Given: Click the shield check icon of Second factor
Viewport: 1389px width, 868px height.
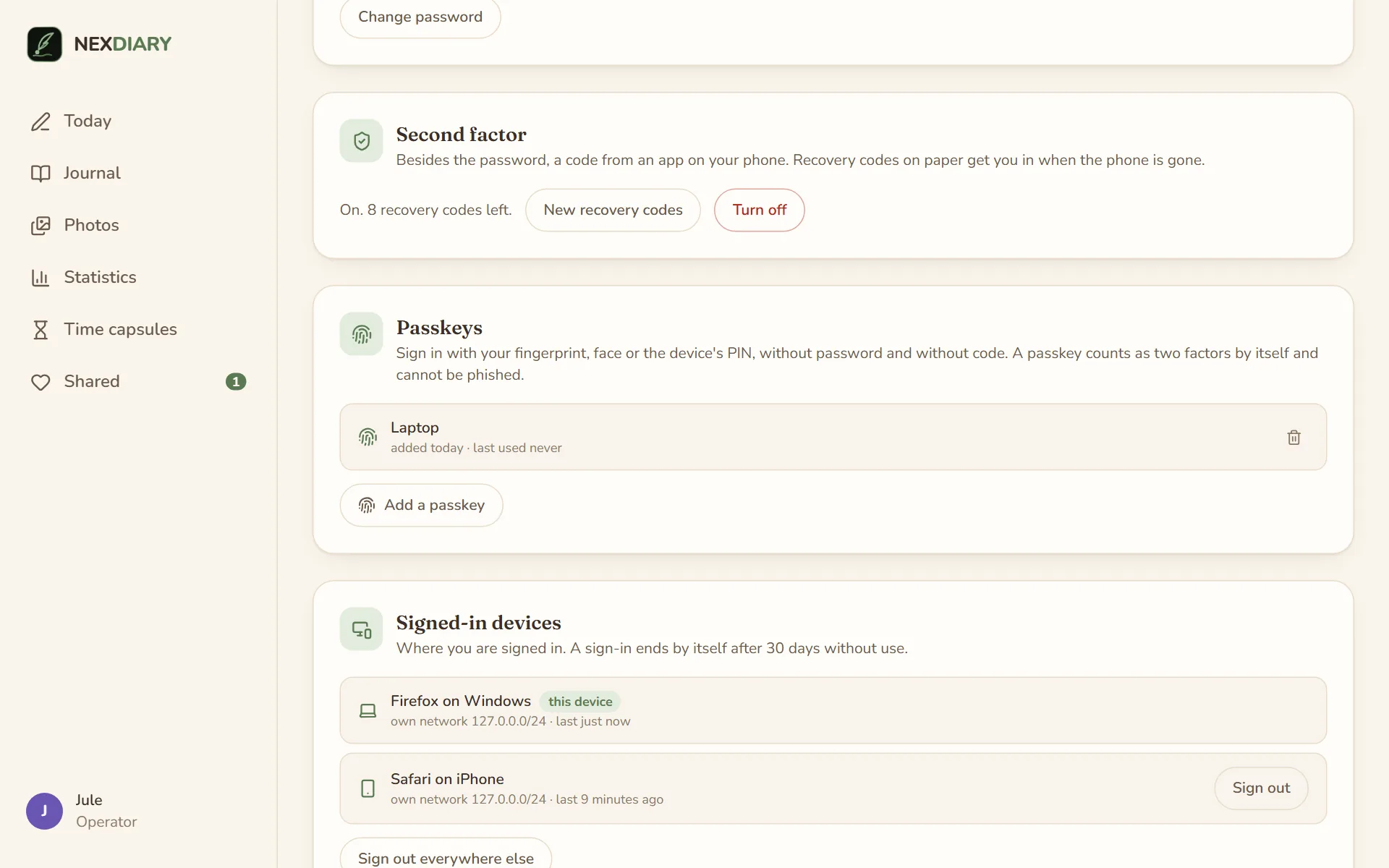Looking at the screenshot, I should [x=362, y=141].
